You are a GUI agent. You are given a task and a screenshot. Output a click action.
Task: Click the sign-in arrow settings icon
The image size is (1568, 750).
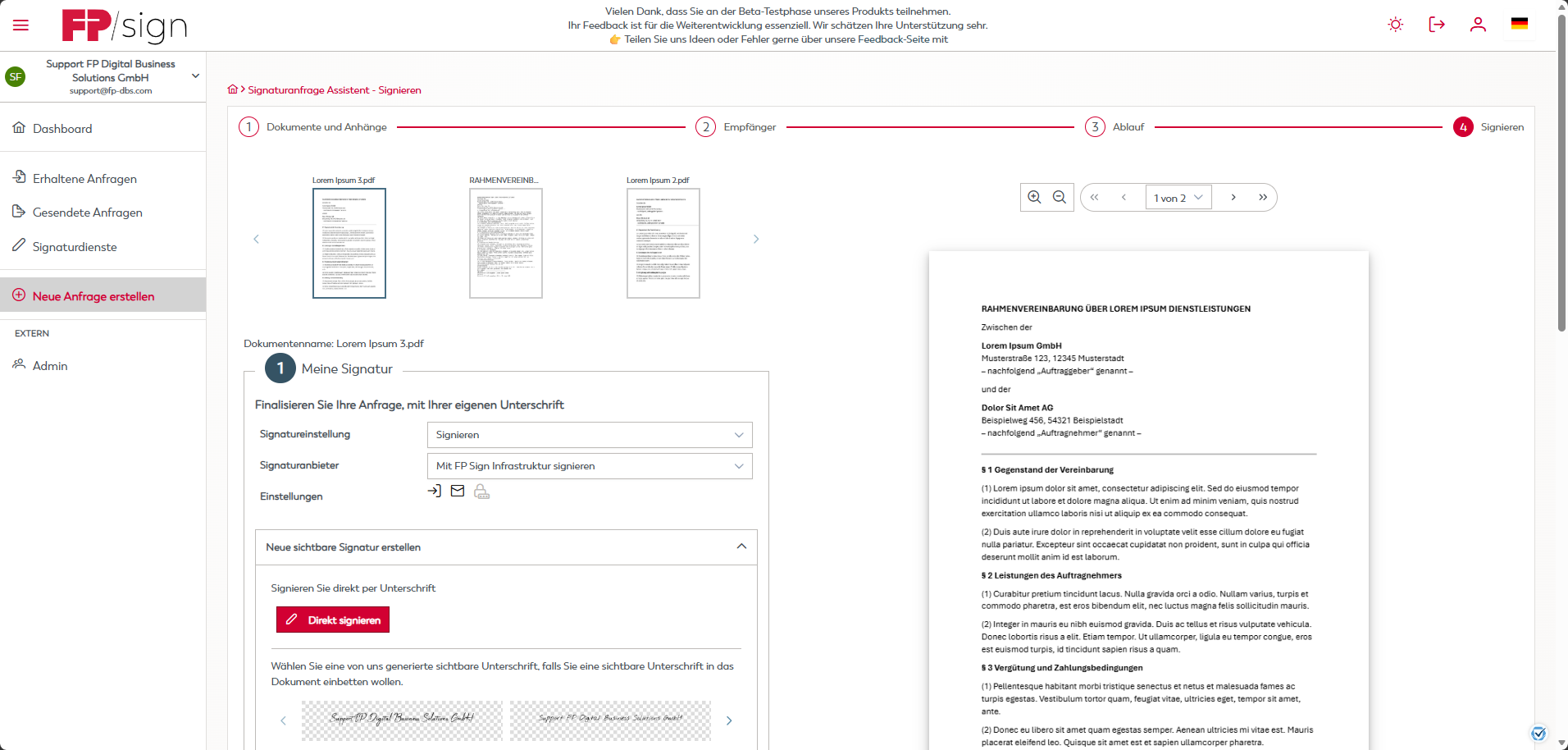(435, 491)
